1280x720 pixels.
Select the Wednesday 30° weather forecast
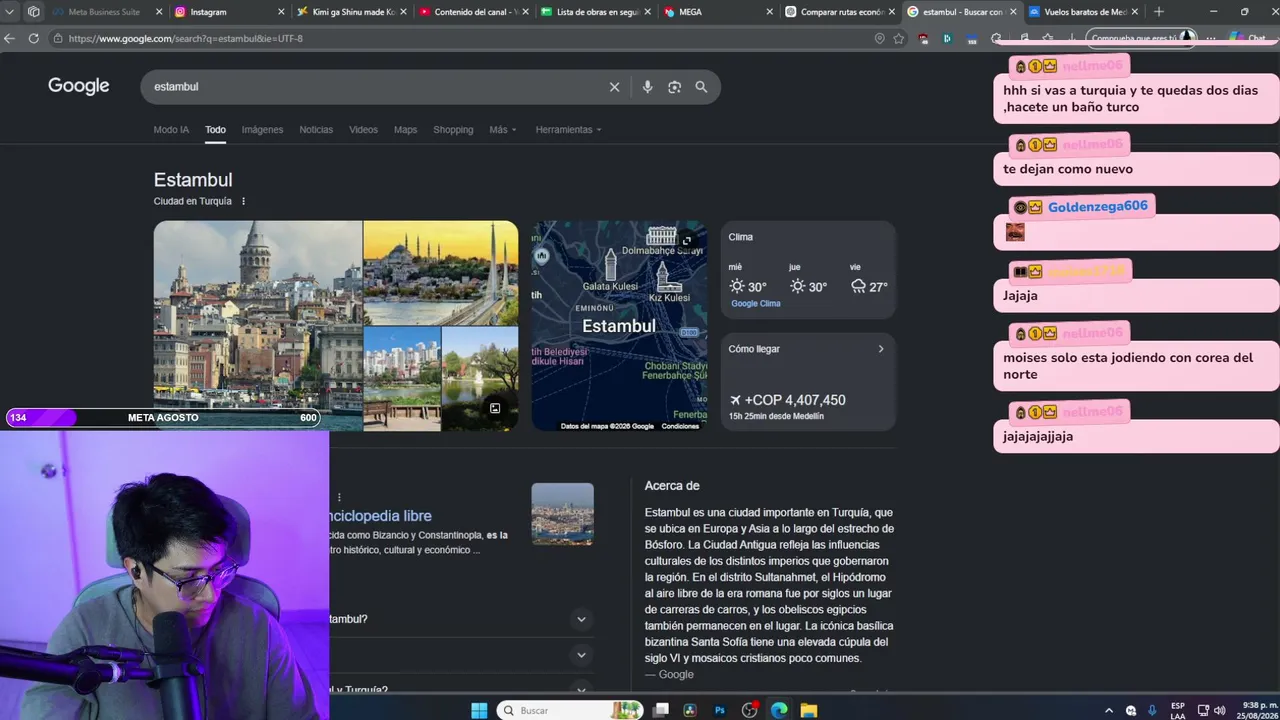(747, 279)
